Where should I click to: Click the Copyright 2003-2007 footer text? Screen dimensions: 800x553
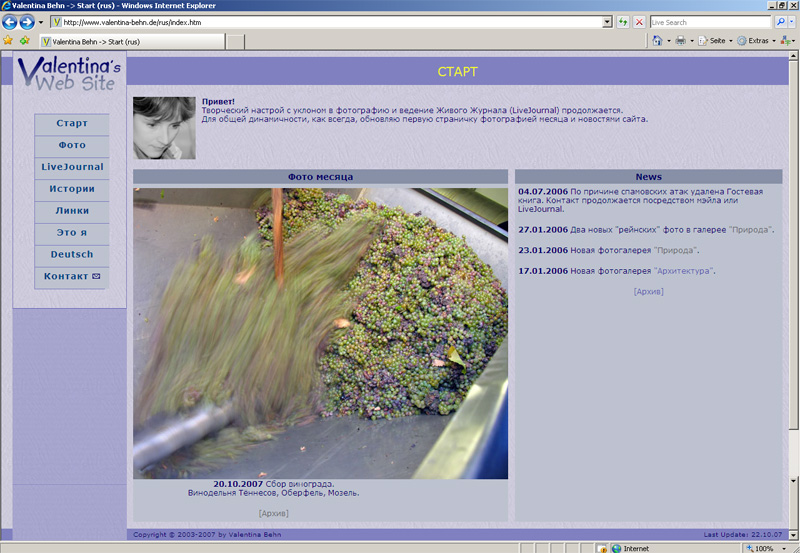coord(207,535)
